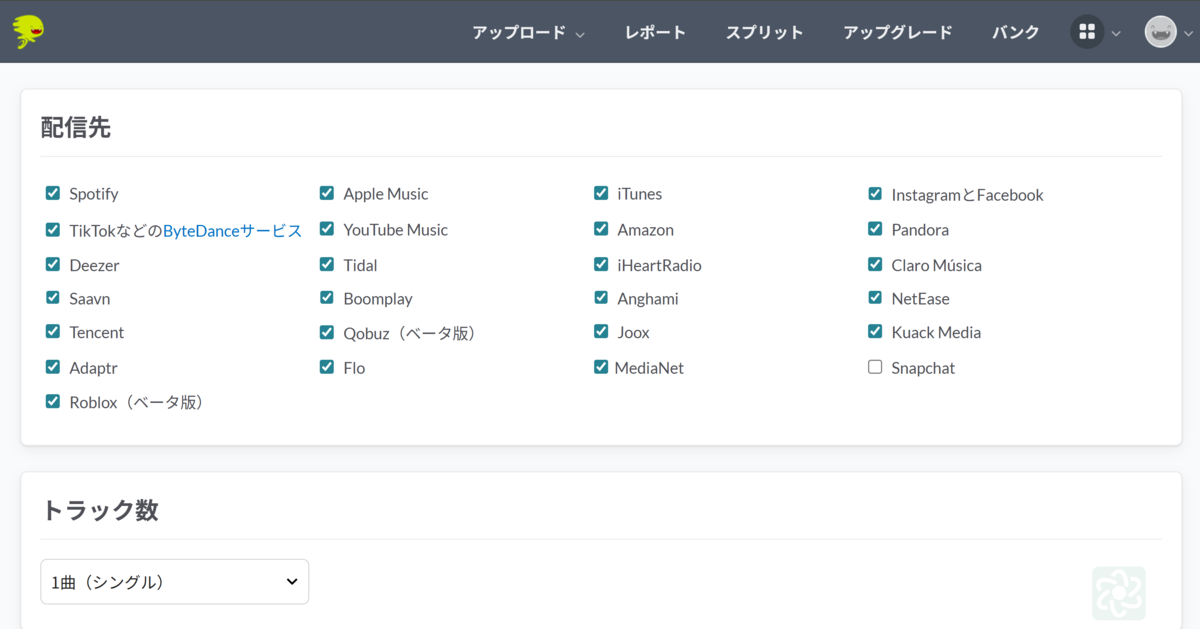Expand the アップロード menu
Image resolution: width=1200 pixels, height=629 pixels.
coord(529,32)
